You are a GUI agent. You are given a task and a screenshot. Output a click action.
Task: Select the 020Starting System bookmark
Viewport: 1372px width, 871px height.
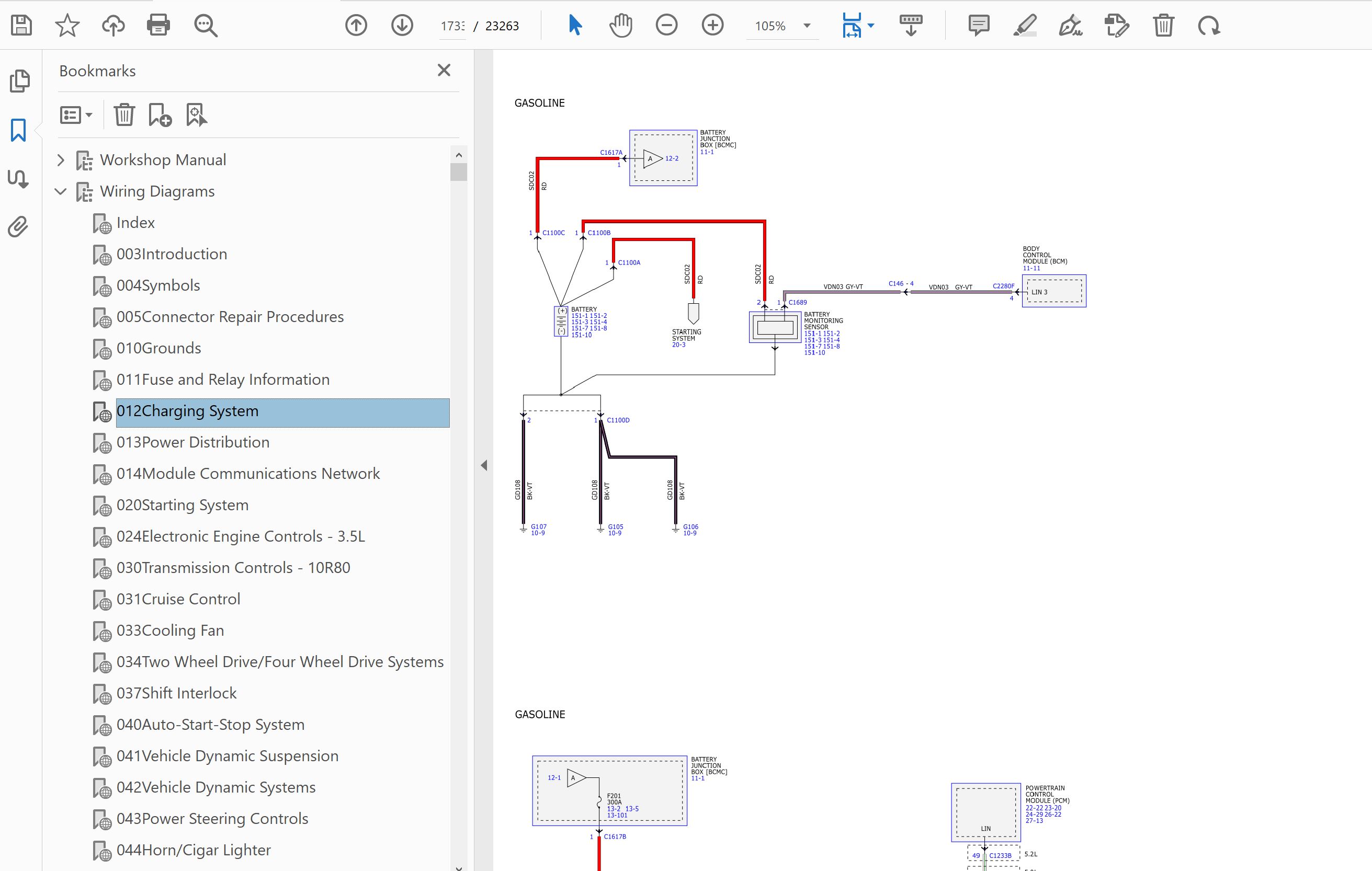pyautogui.click(x=183, y=505)
